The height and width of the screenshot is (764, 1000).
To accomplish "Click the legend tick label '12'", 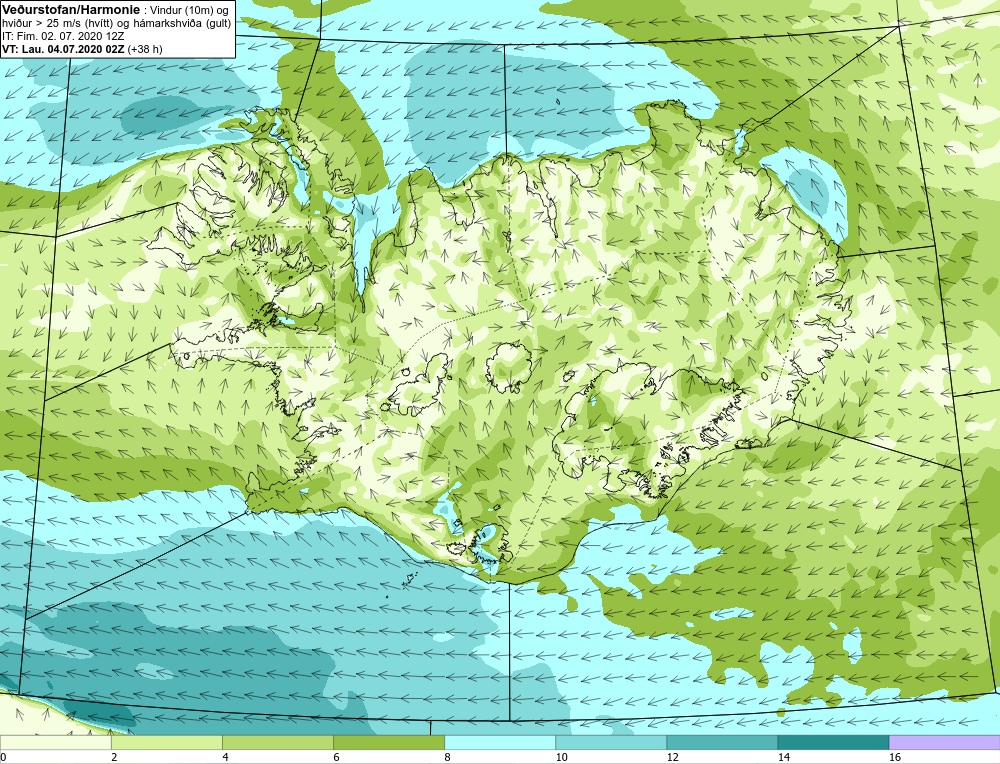I will 672,757.
